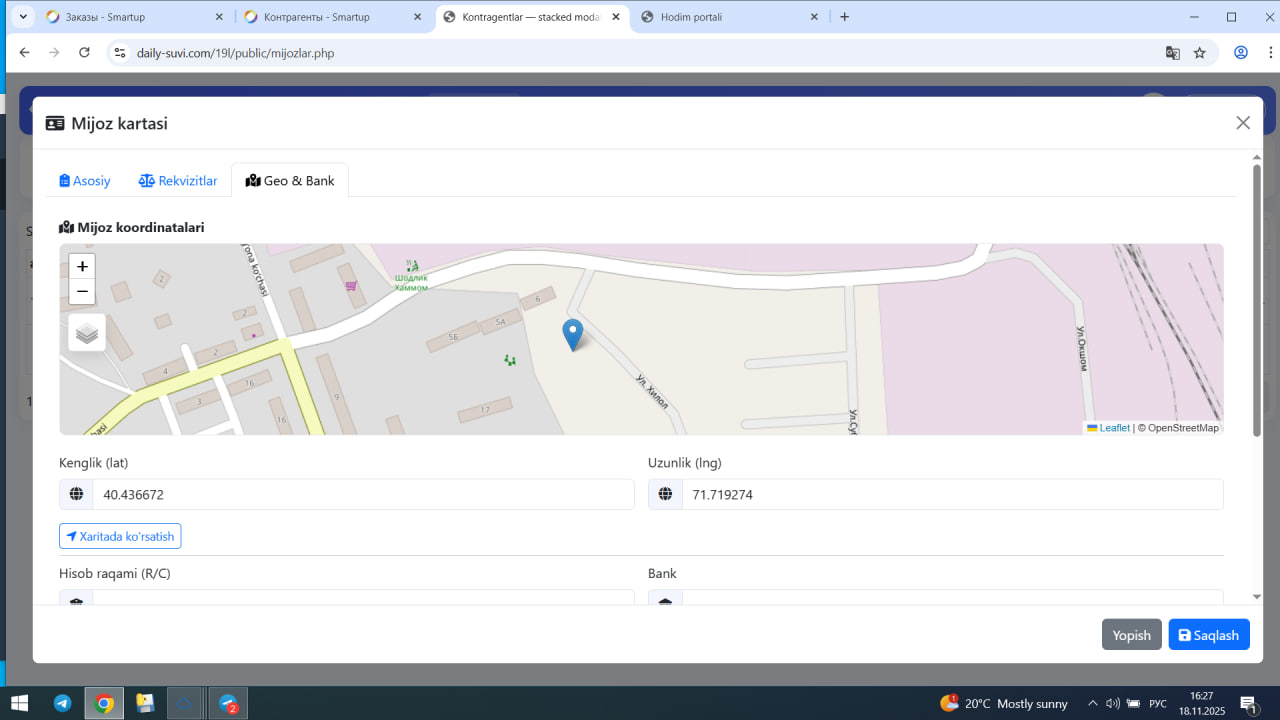Screen dimensions: 1280x720
Task: Bookmark this page with star icon
Action: [1200, 53]
